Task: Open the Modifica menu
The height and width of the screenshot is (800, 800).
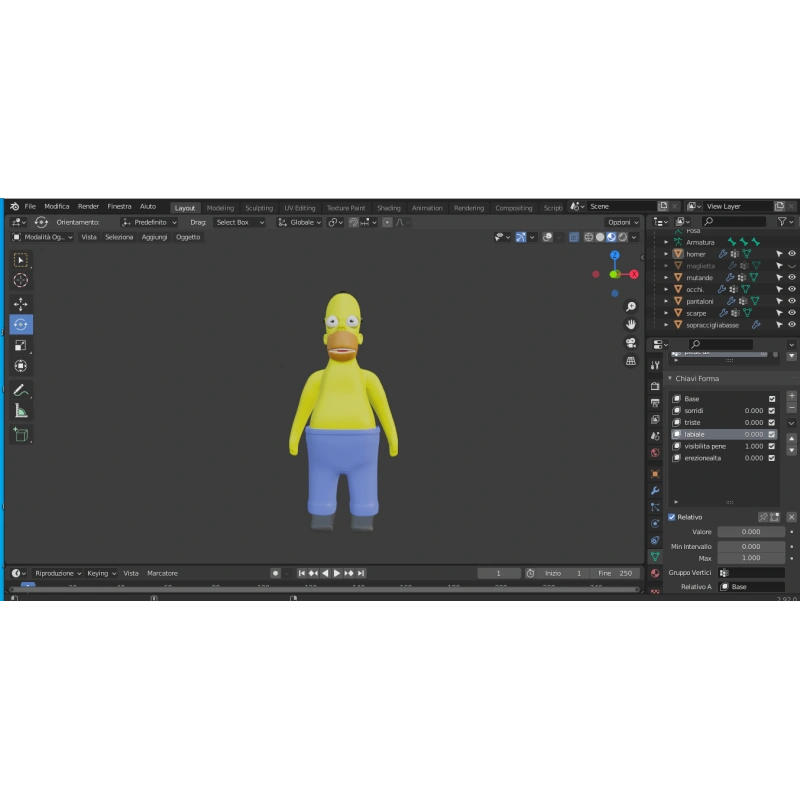Action: (x=57, y=207)
